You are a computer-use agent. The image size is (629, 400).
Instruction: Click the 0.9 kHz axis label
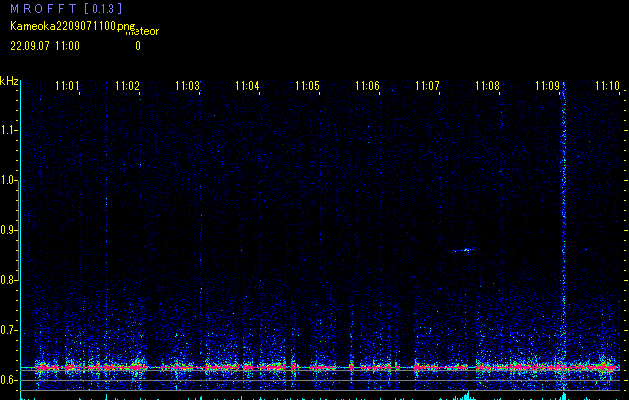(9, 230)
